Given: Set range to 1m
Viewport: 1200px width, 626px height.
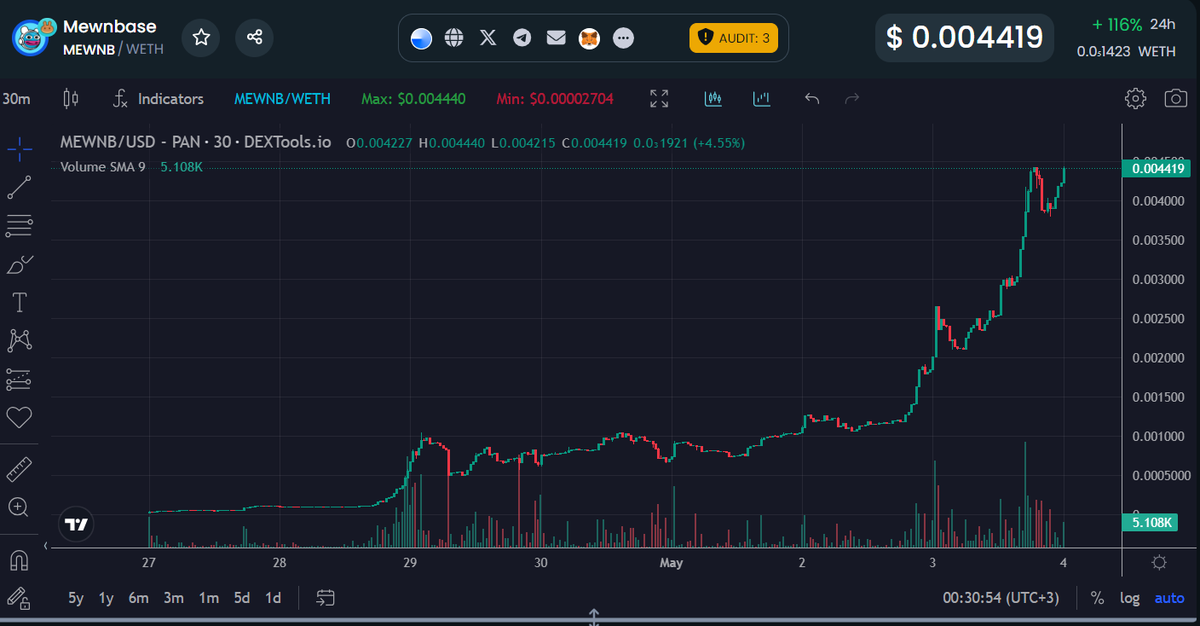Looking at the screenshot, I should point(208,598).
